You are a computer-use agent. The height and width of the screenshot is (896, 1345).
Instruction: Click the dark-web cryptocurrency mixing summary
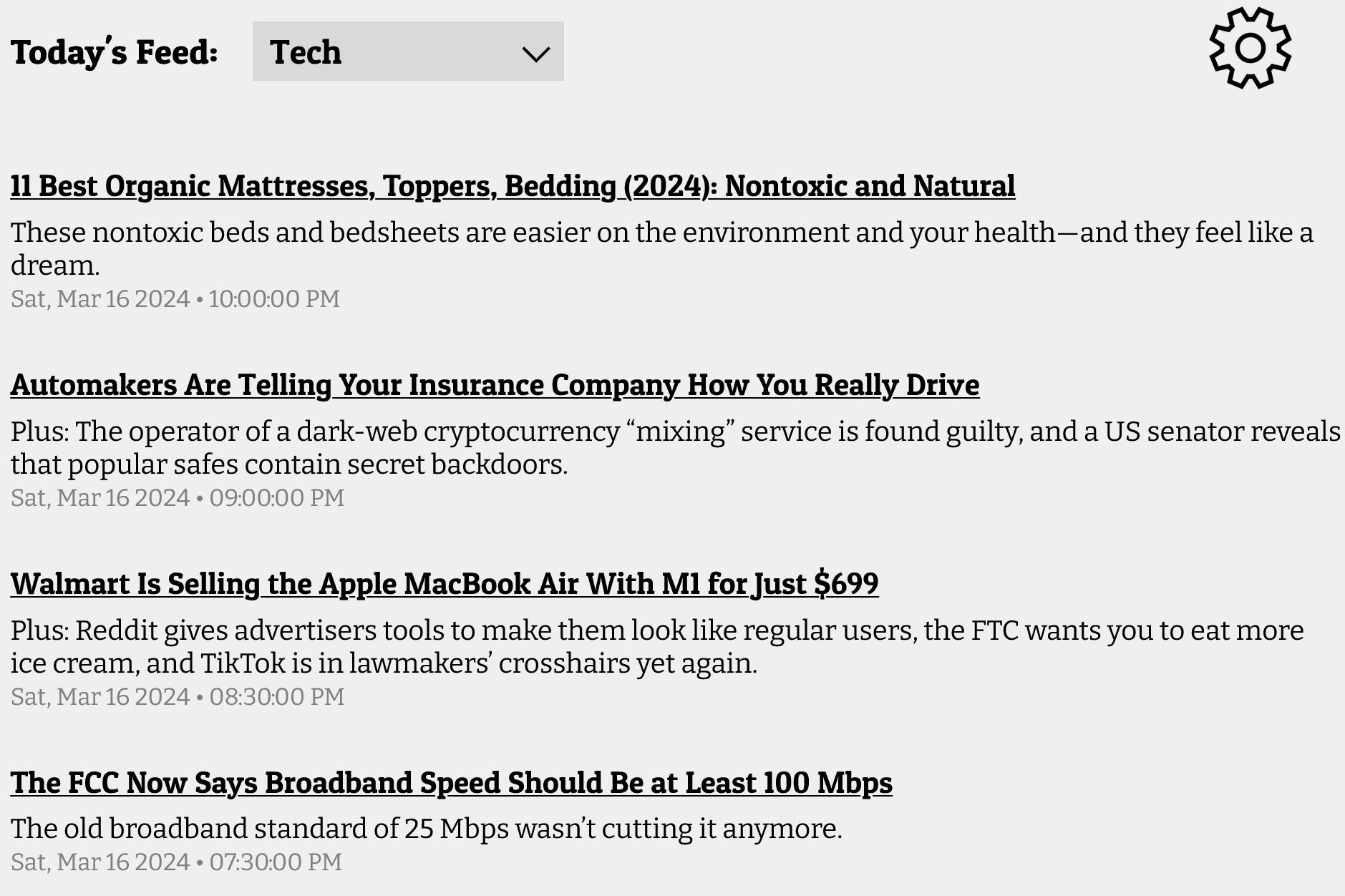point(675,447)
